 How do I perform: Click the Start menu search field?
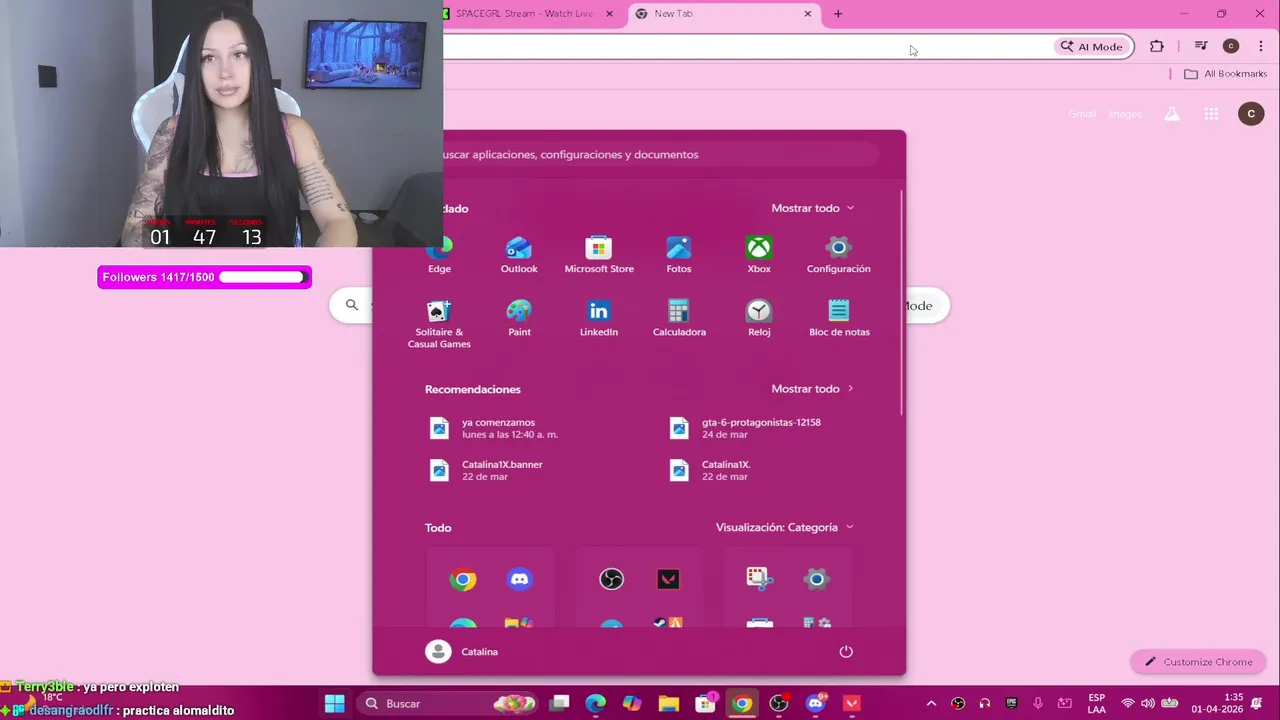tap(660, 154)
